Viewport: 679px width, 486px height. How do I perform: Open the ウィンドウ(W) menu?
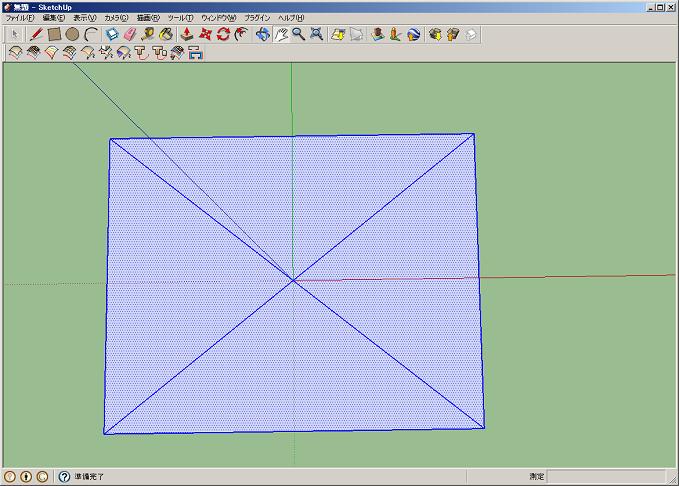219,18
